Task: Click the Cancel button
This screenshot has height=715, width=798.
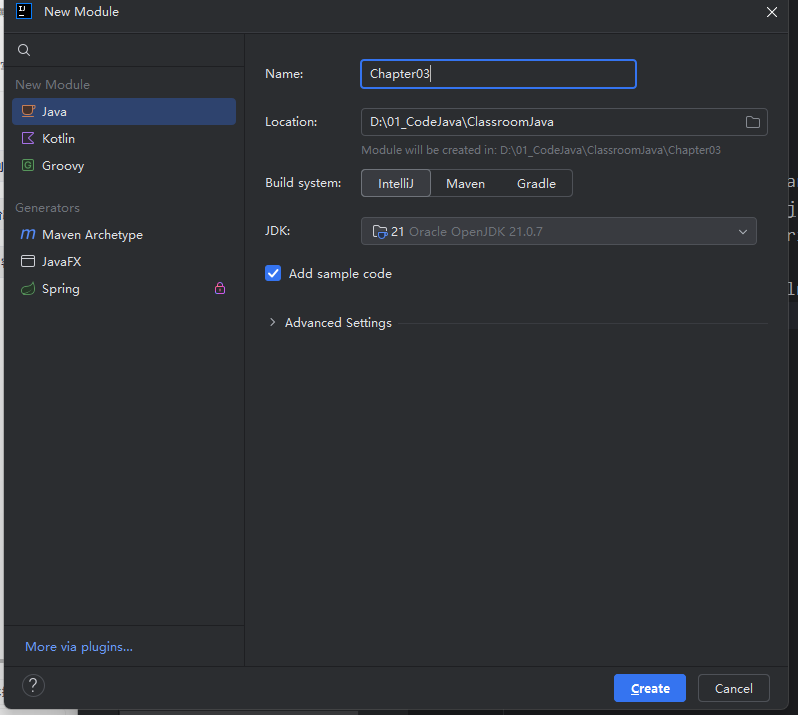Action: pyautogui.click(x=733, y=688)
